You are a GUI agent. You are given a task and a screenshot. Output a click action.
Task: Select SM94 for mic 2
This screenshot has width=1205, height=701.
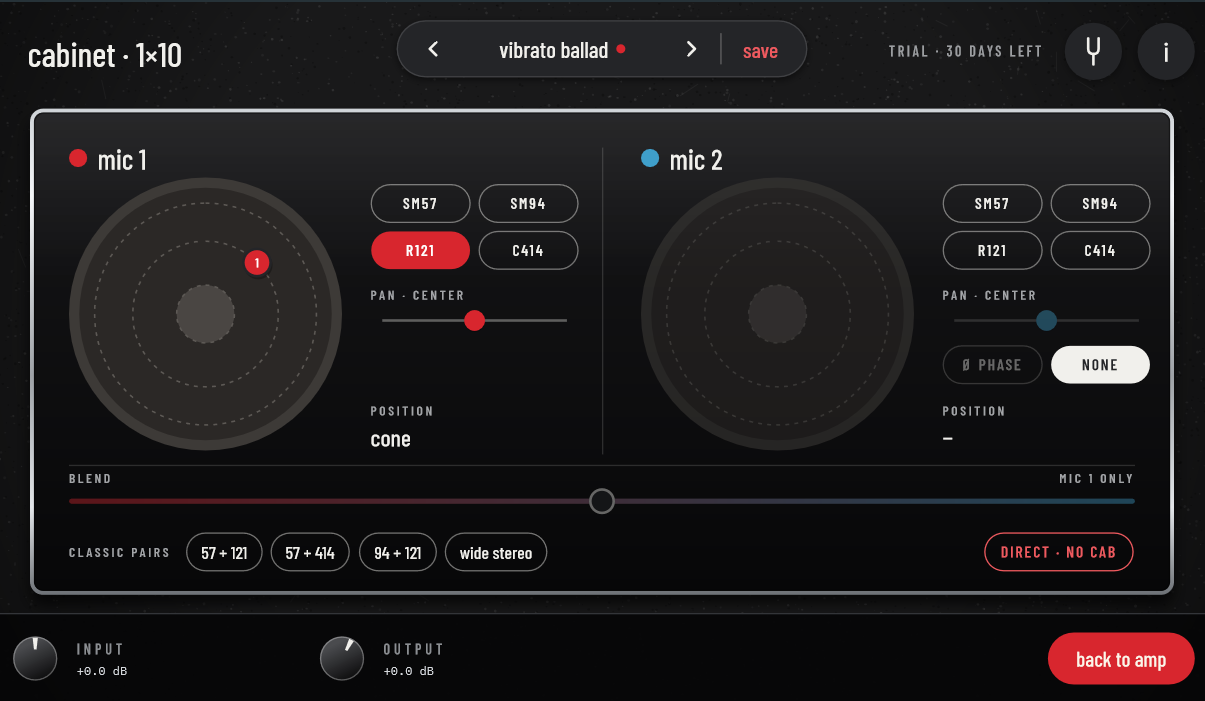pos(1100,204)
